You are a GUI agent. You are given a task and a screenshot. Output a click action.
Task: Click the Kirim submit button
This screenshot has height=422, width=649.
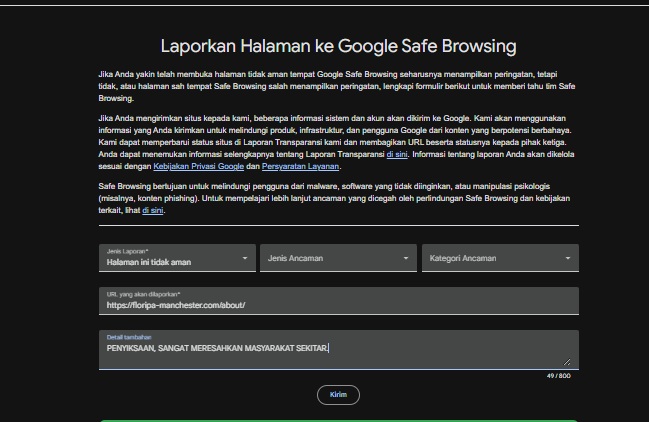point(338,395)
